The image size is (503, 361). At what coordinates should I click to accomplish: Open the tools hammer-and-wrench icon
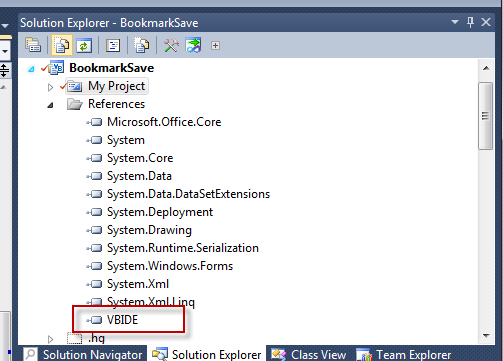(171, 45)
